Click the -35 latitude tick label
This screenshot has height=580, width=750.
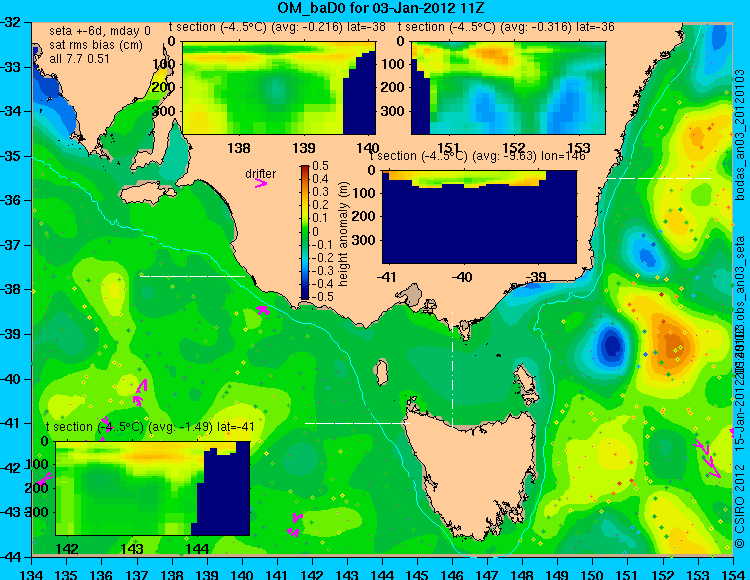pos(12,156)
